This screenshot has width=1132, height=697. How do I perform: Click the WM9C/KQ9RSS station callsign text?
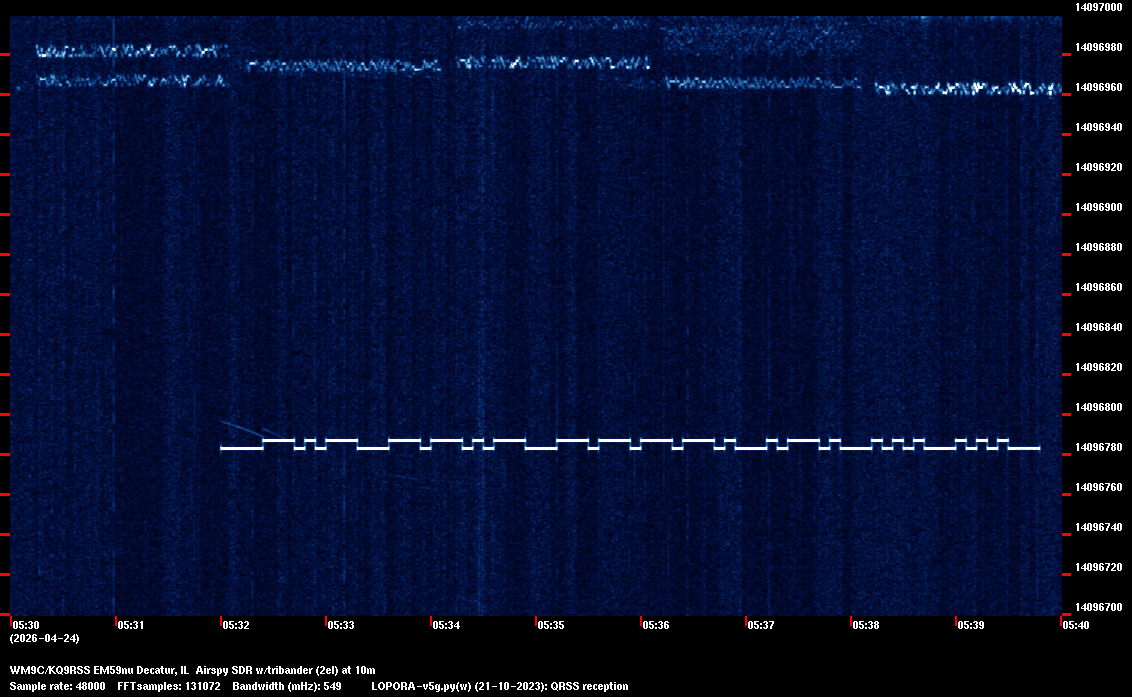[50, 669]
